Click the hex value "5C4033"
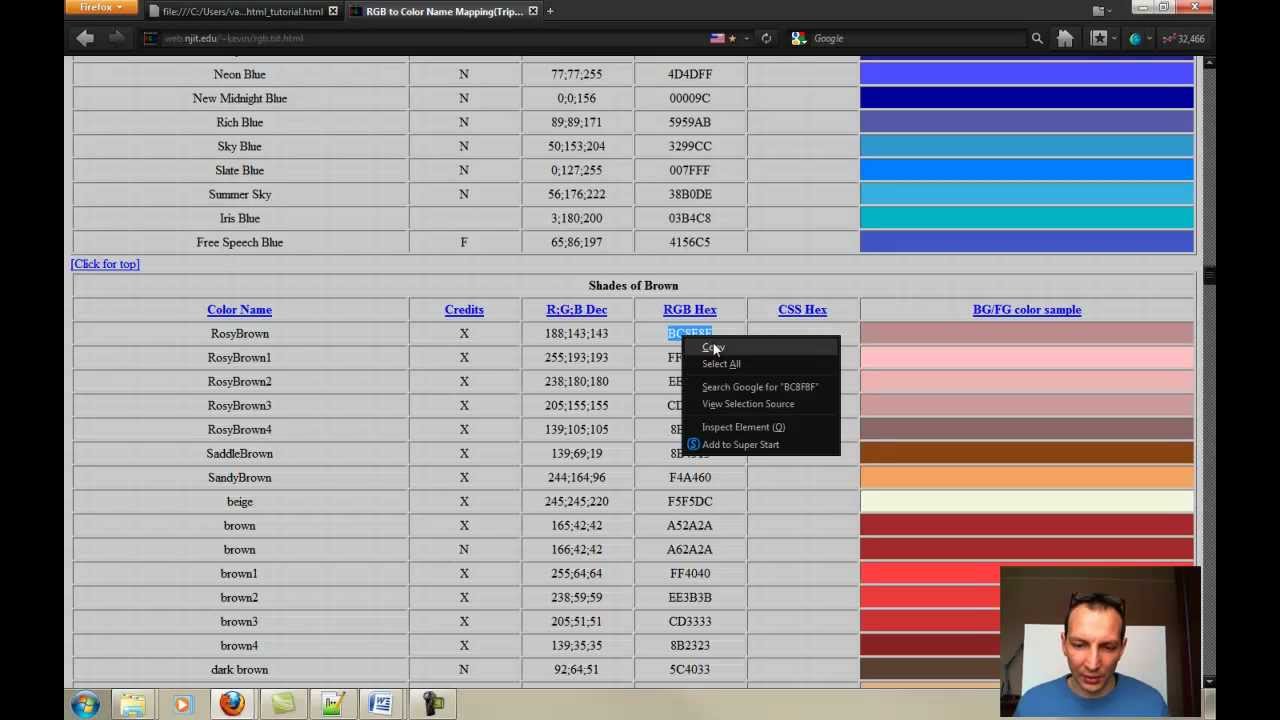The image size is (1280, 720). pos(690,670)
